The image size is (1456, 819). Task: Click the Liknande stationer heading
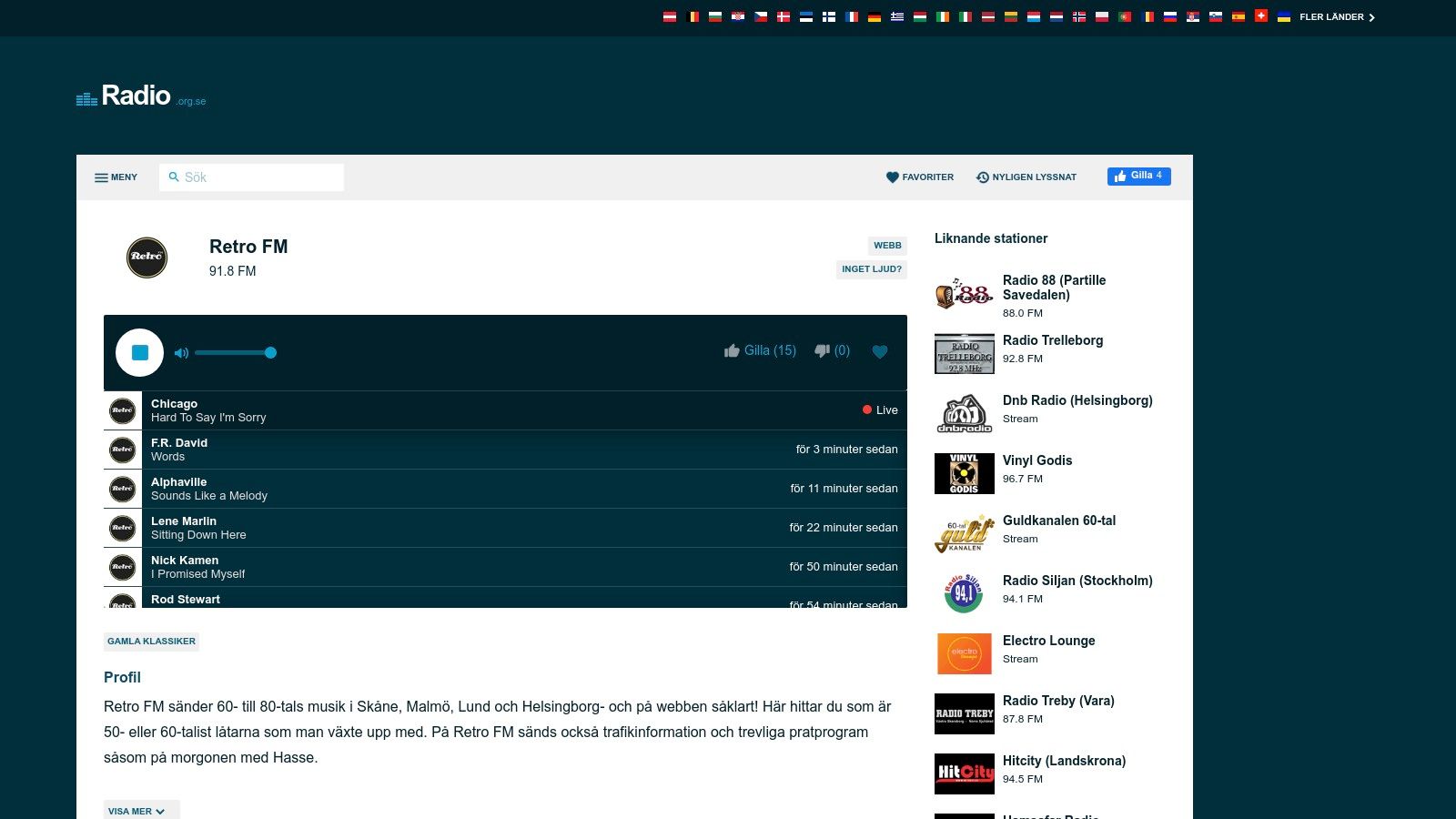coord(991,238)
